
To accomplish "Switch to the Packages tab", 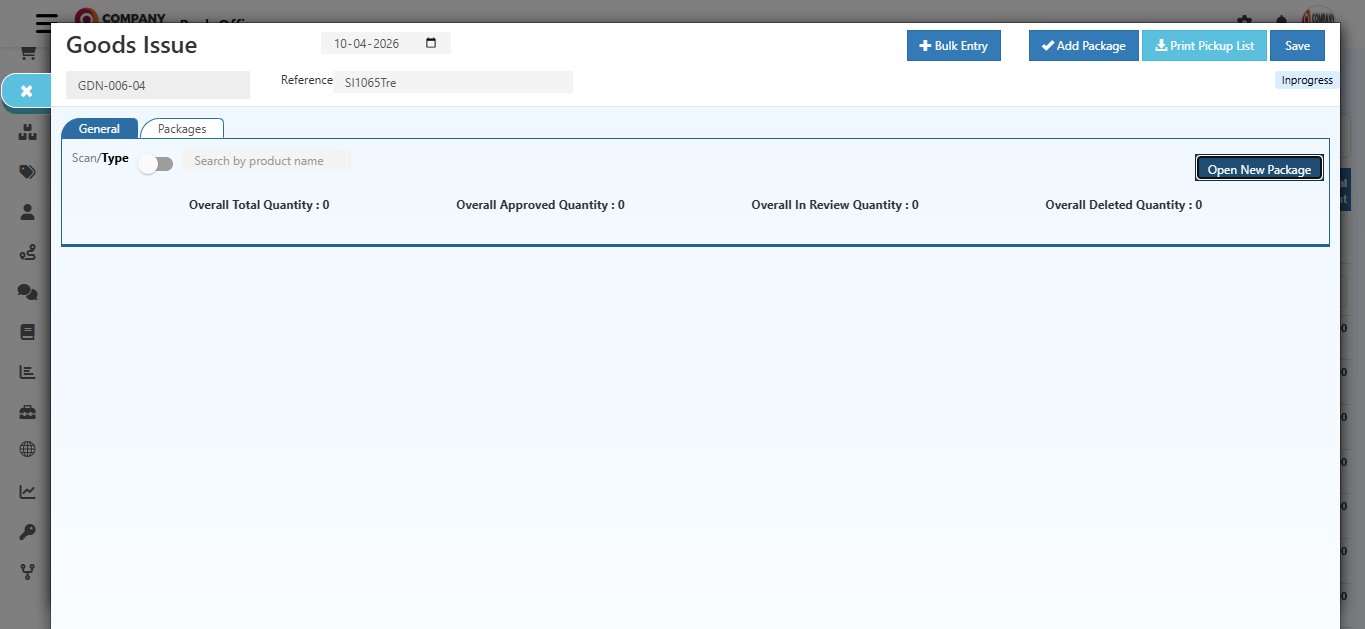I will [182, 128].
